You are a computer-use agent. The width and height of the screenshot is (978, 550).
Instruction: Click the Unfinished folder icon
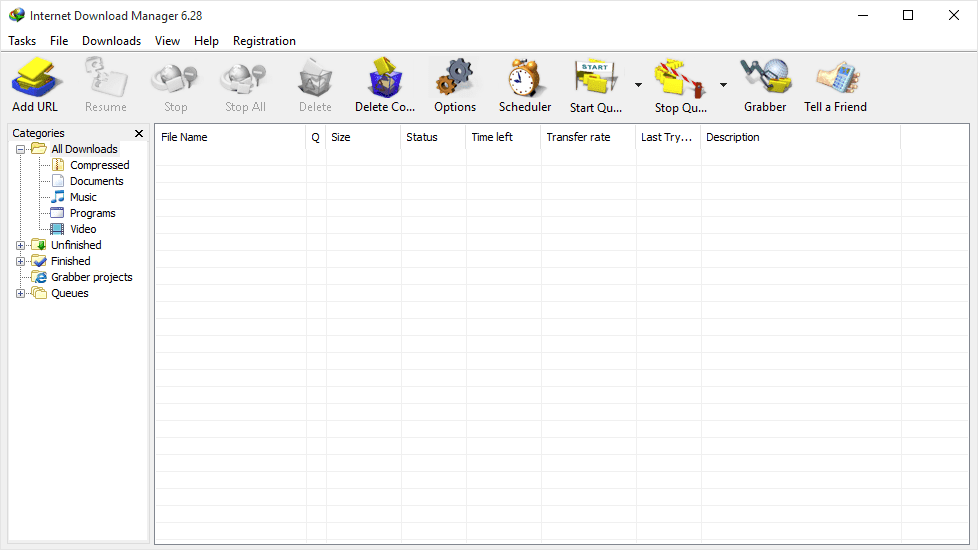coord(39,244)
